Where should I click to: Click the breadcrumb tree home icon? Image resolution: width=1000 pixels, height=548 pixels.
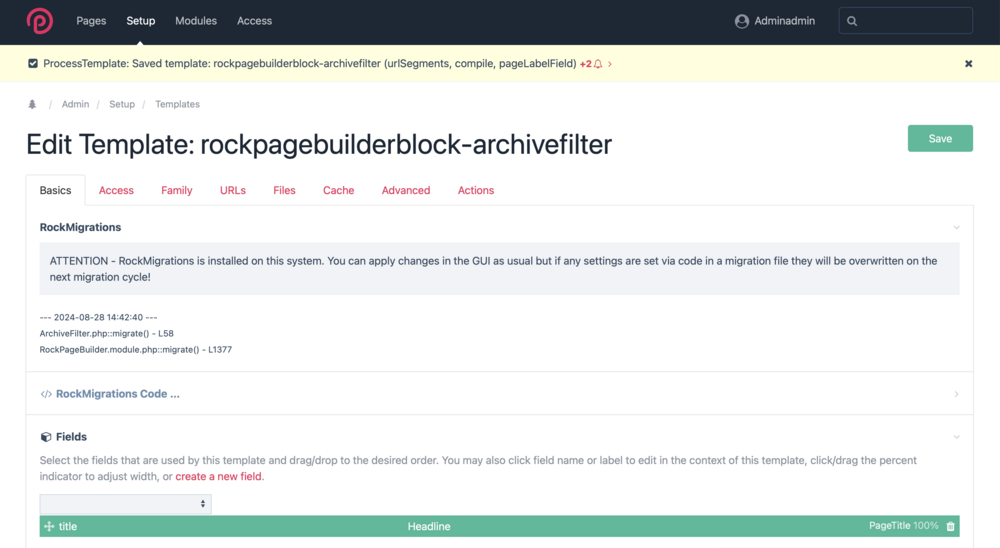pos(32,104)
